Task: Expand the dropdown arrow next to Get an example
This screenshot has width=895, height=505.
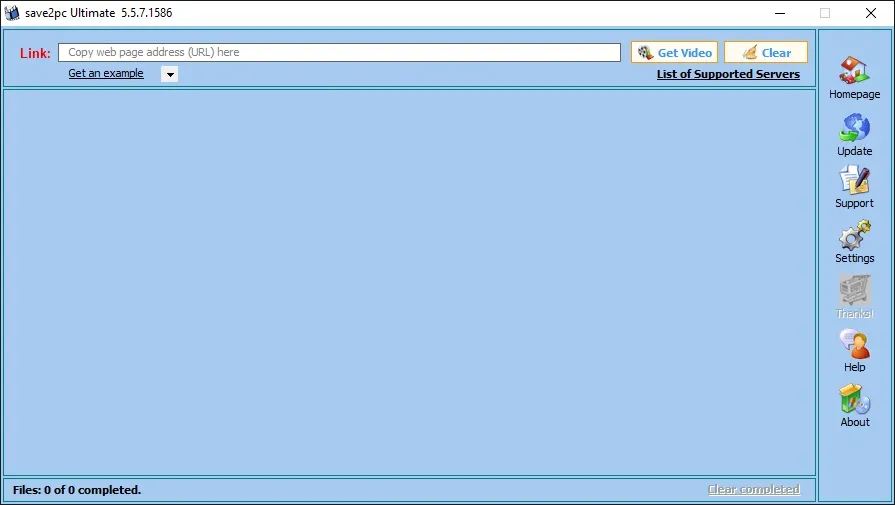Action: (x=170, y=74)
